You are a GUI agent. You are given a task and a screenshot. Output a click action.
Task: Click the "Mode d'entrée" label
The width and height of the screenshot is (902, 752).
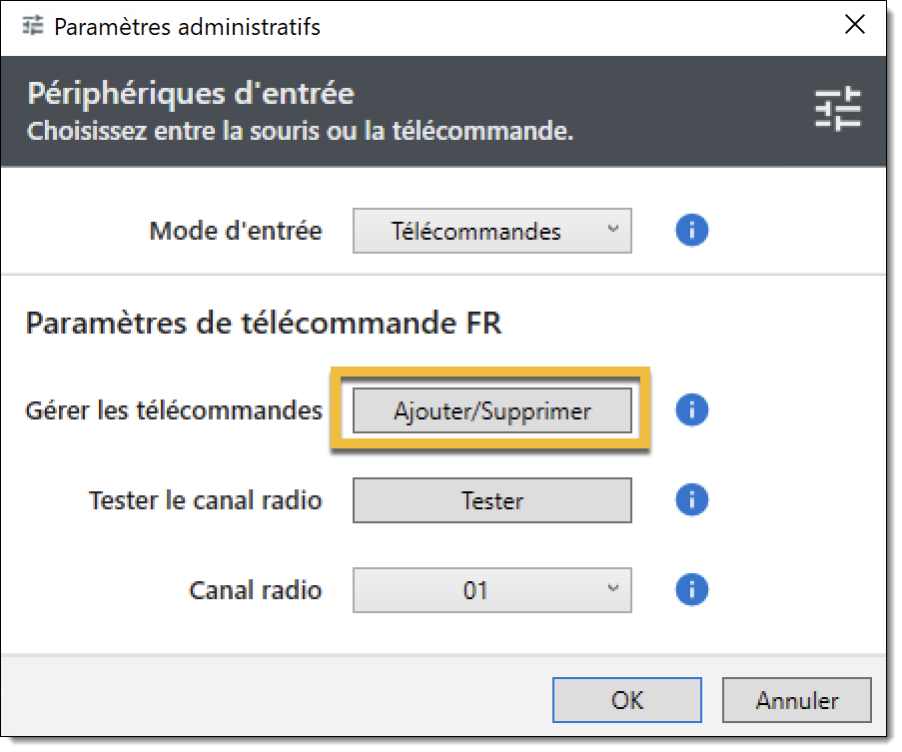pos(236,231)
